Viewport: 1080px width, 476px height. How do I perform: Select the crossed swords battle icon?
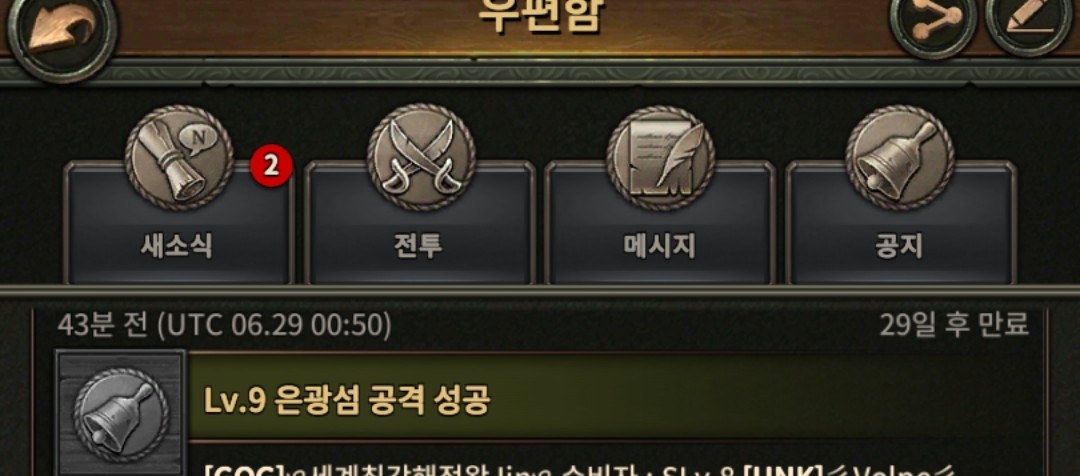click(x=421, y=158)
